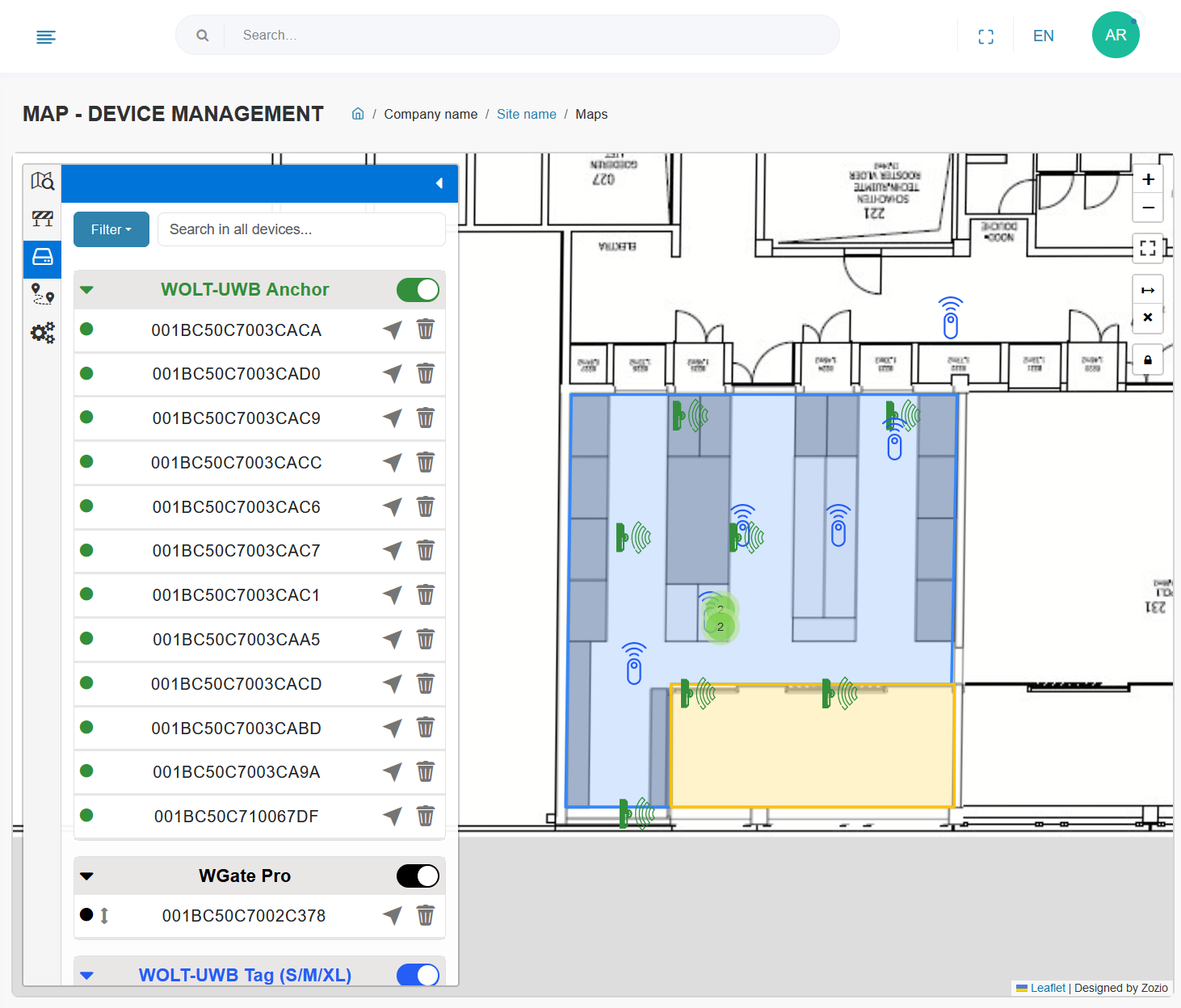Open the route waypoints sidebar tab
1181x1008 pixels.
43,294
